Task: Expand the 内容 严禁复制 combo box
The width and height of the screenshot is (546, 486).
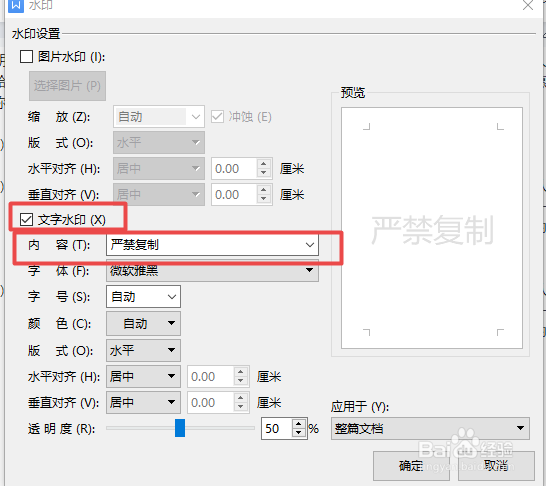Action: 212,245
